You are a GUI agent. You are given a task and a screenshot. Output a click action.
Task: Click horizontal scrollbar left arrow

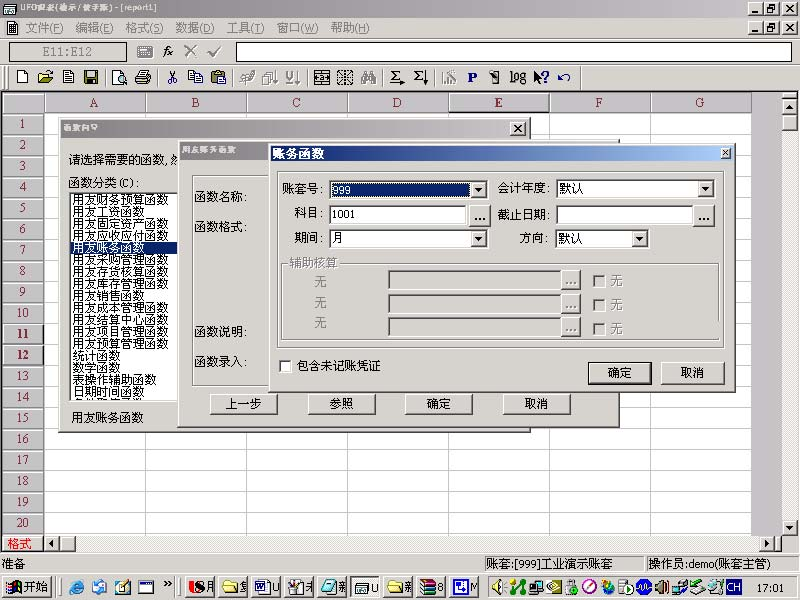pyautogui.click(x=51, y=543)
